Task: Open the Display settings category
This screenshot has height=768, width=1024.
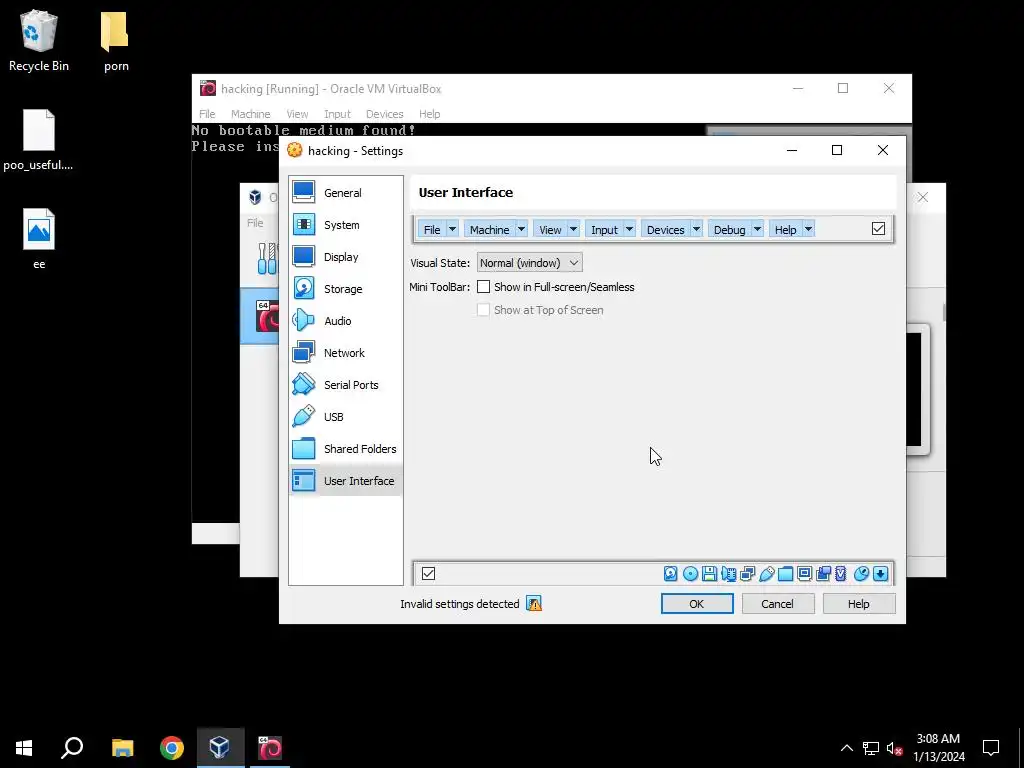Action: pyautogui.click(x=345, y=257)
